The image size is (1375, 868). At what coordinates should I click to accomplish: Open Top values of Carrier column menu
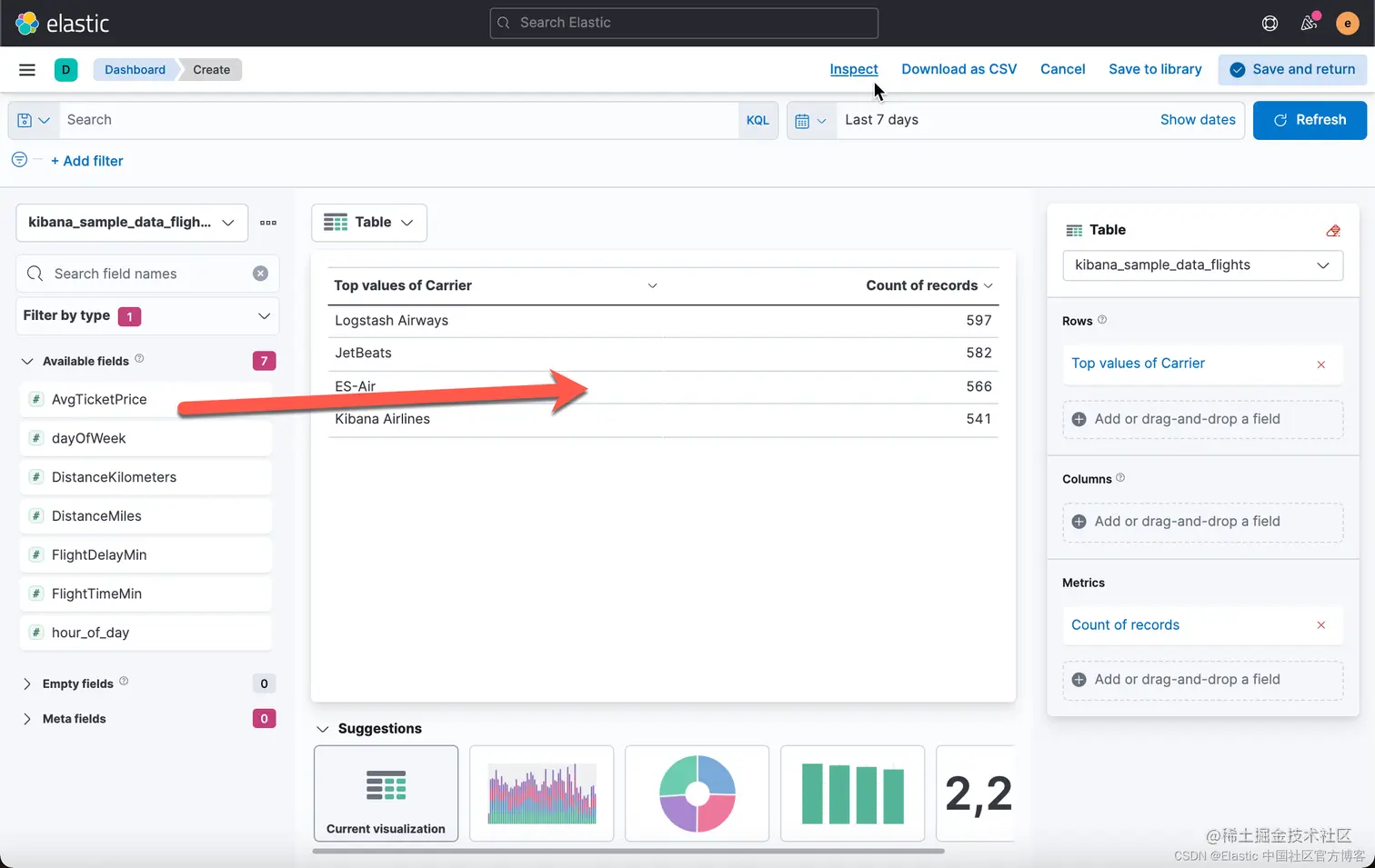click(x=652, y=285)
